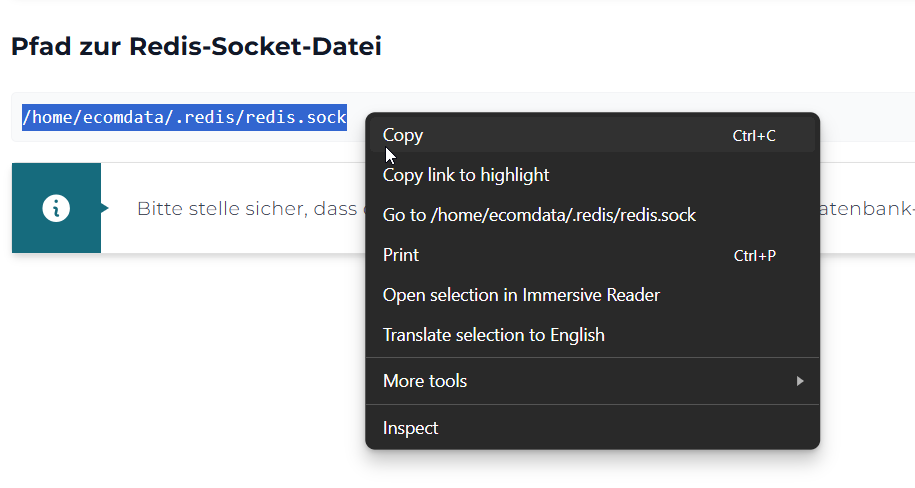915x488 pixels.
Task: Choose Copy link to highlight
Action: (466, 175)
